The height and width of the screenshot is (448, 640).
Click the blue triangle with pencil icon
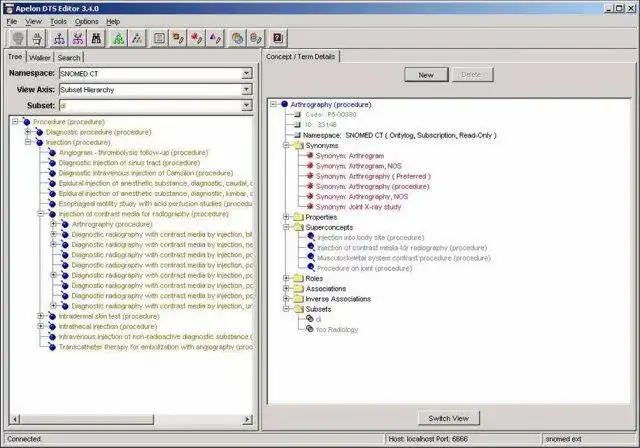215,38
